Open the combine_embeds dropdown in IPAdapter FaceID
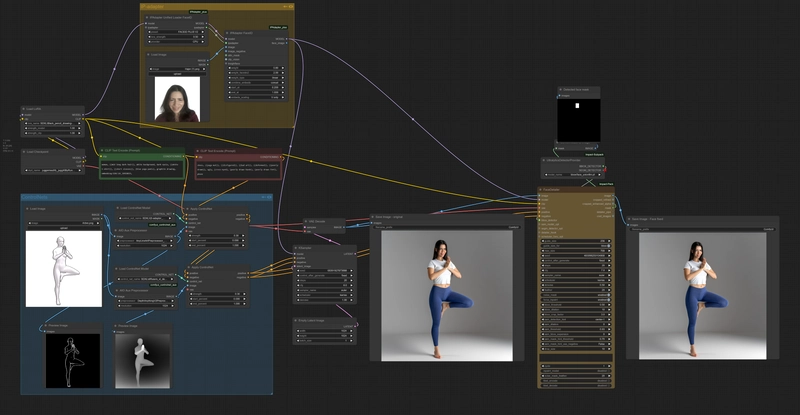The width and height of the screenshot is (800, 415). tap(256, 83)
